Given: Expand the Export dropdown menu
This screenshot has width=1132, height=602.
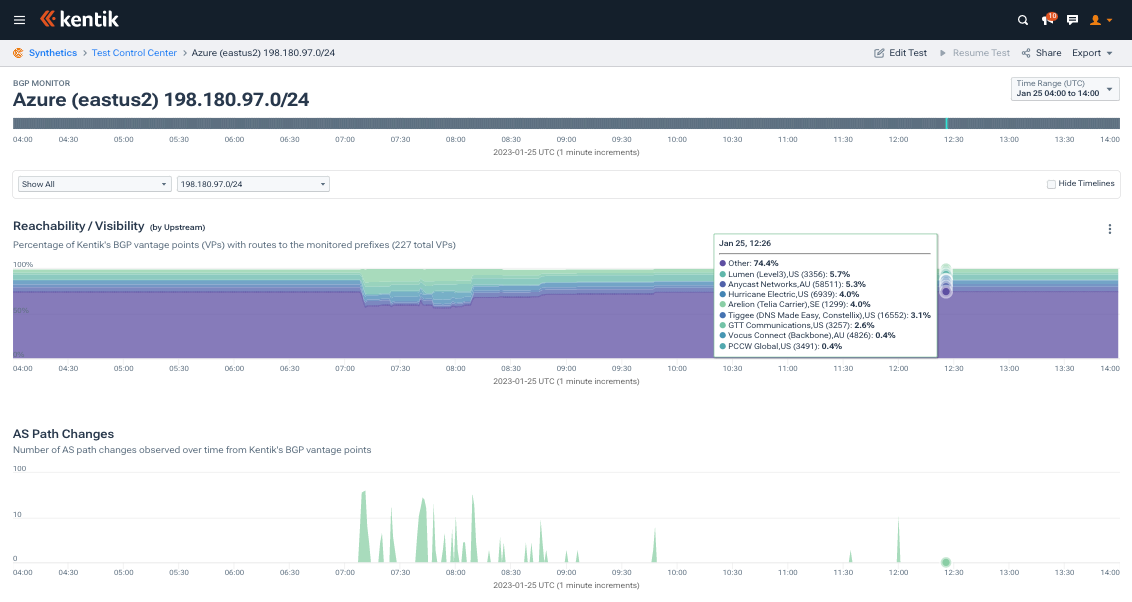Looking at the screenshot, I should (x=1092, y=53).
